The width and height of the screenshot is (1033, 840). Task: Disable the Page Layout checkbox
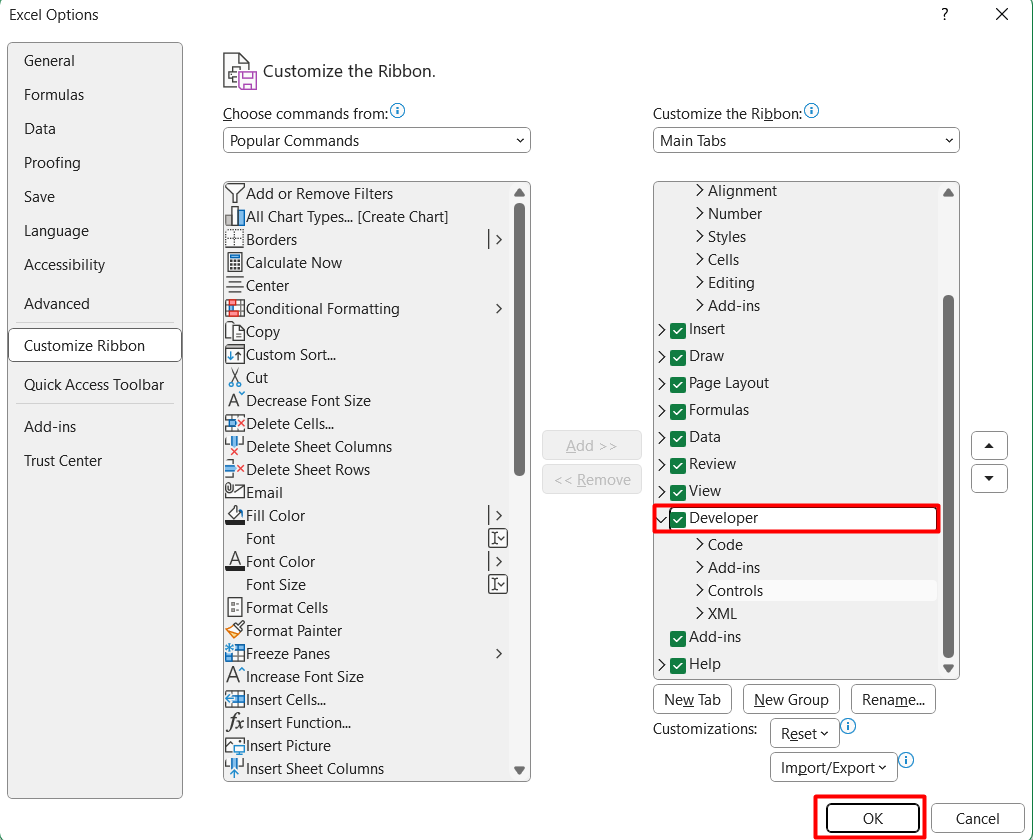(678, 384)
